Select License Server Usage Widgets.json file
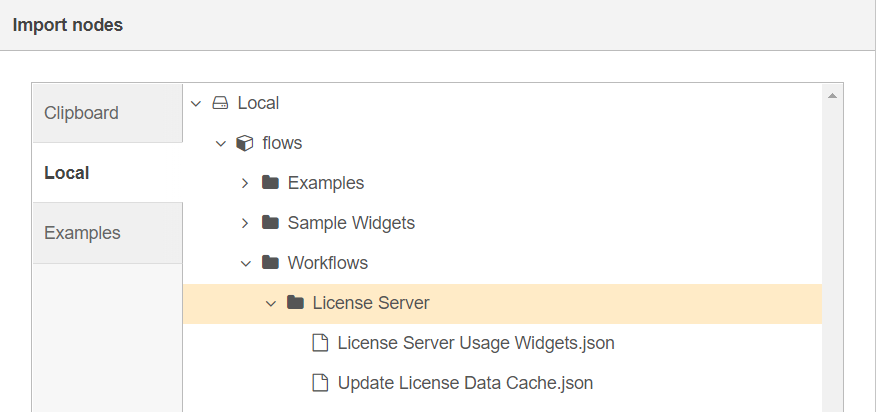This screenshot has height=412, width=876. tap(476, 343)
